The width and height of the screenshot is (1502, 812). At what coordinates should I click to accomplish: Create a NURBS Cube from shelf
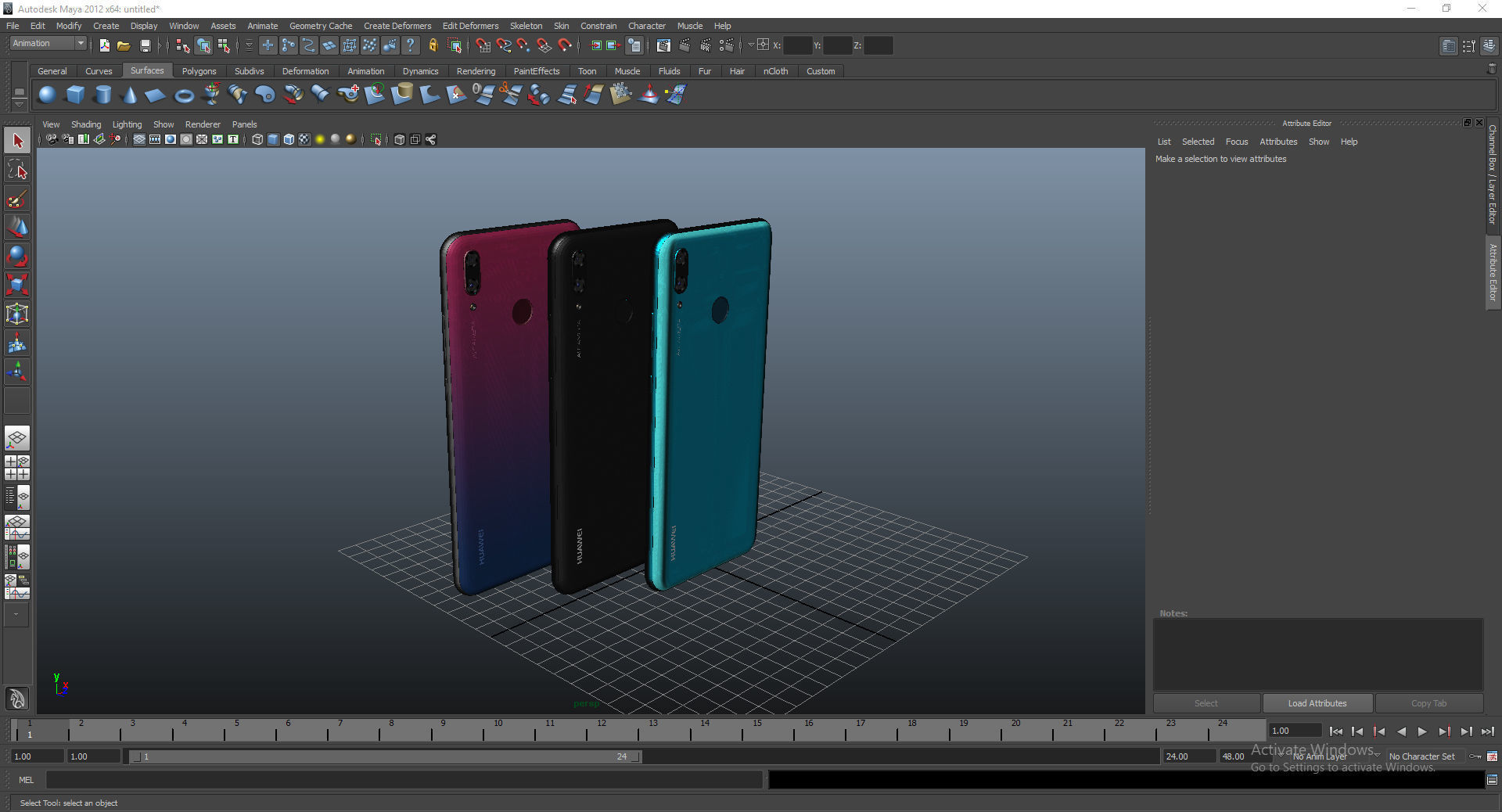click(75, 95)
